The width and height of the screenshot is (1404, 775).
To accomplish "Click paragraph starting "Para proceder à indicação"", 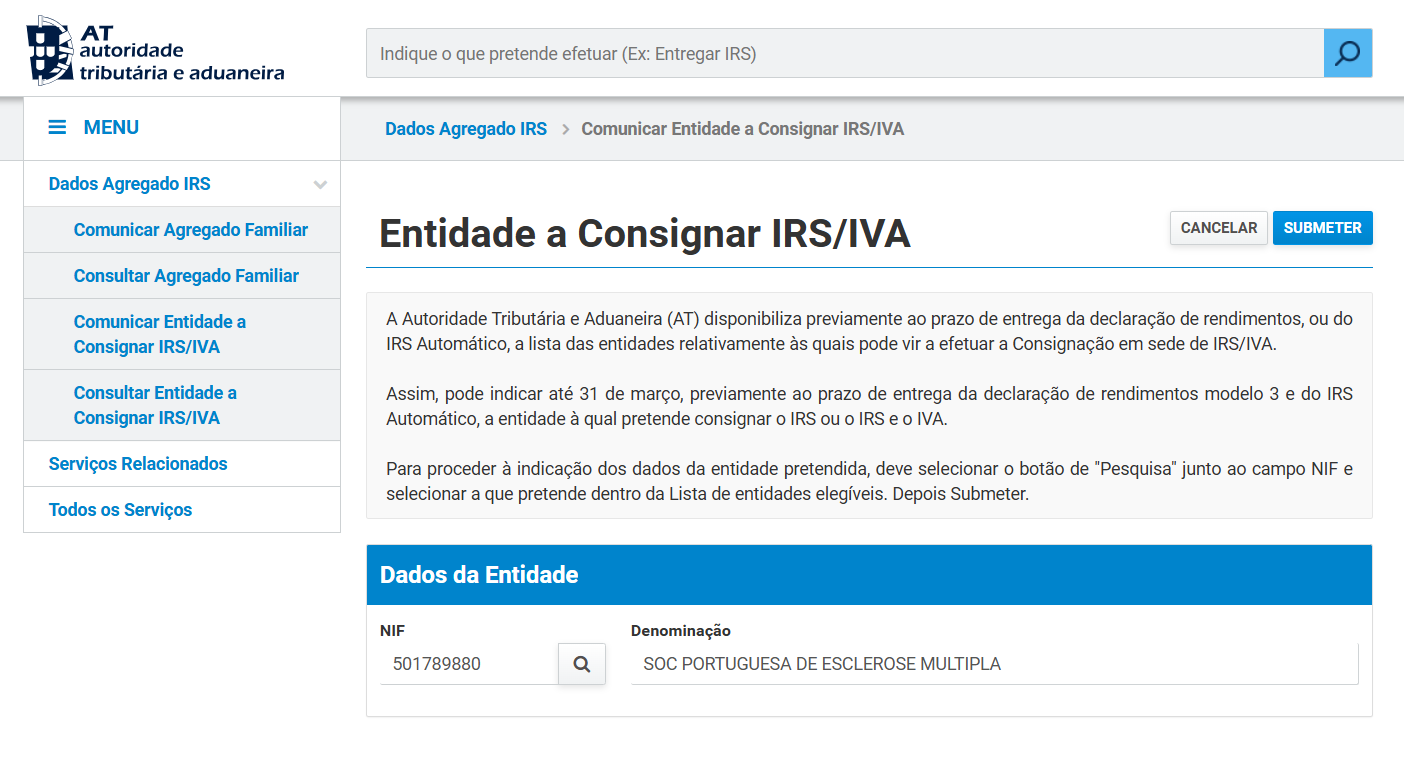I will [x=869, y=481].
